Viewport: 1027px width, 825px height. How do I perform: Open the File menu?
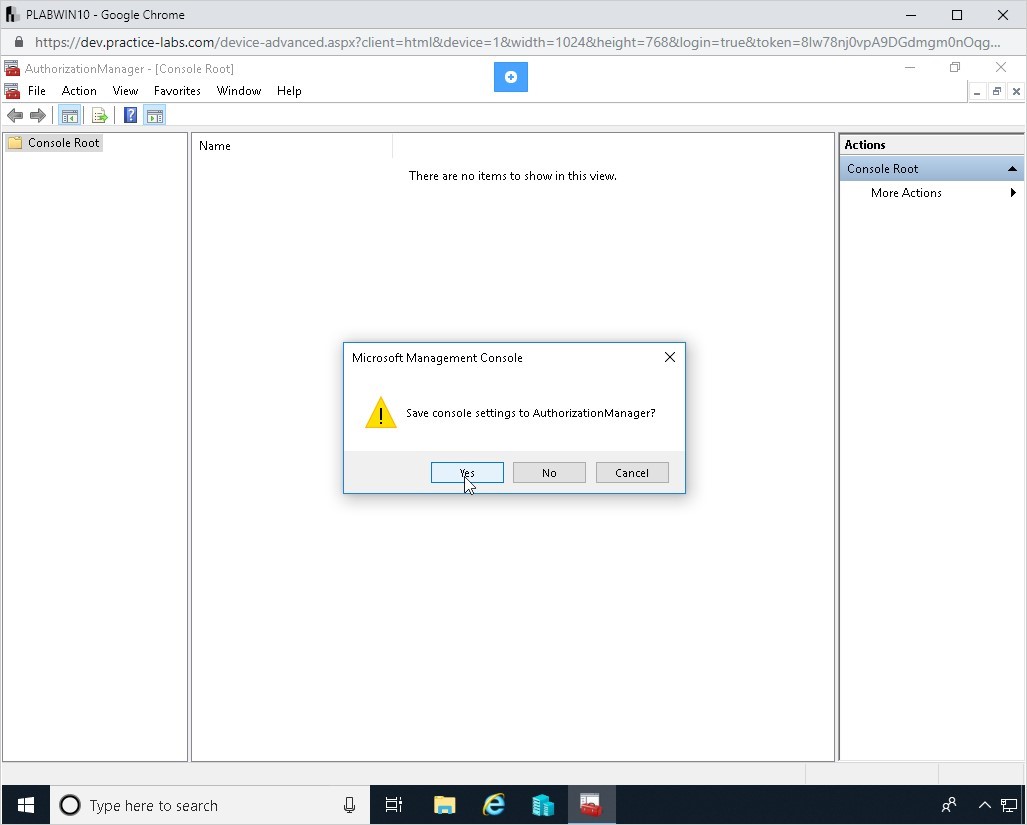pyautogui.click(x=37, y=91)
